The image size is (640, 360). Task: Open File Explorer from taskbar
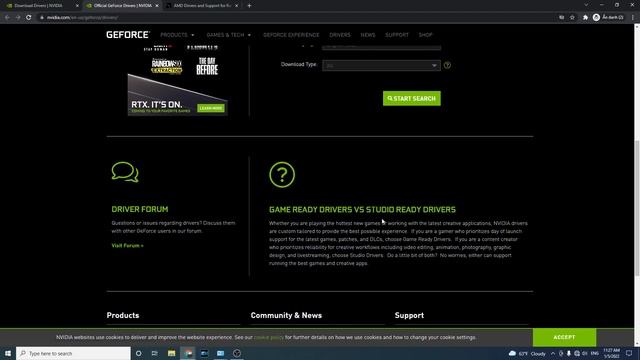[x=171, y=353]
